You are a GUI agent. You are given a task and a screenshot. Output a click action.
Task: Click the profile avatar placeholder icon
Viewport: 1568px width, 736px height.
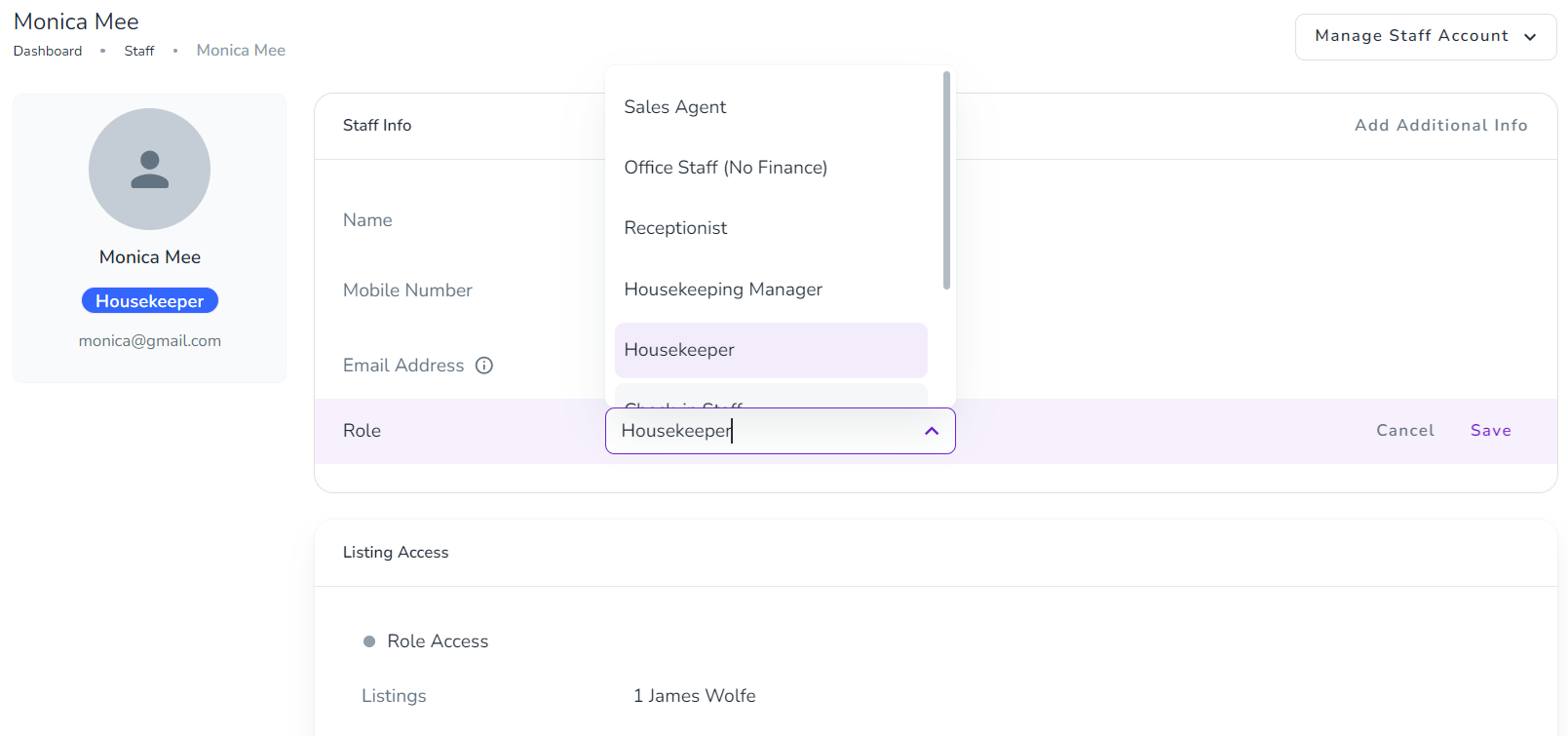click(x=149, y=170)
